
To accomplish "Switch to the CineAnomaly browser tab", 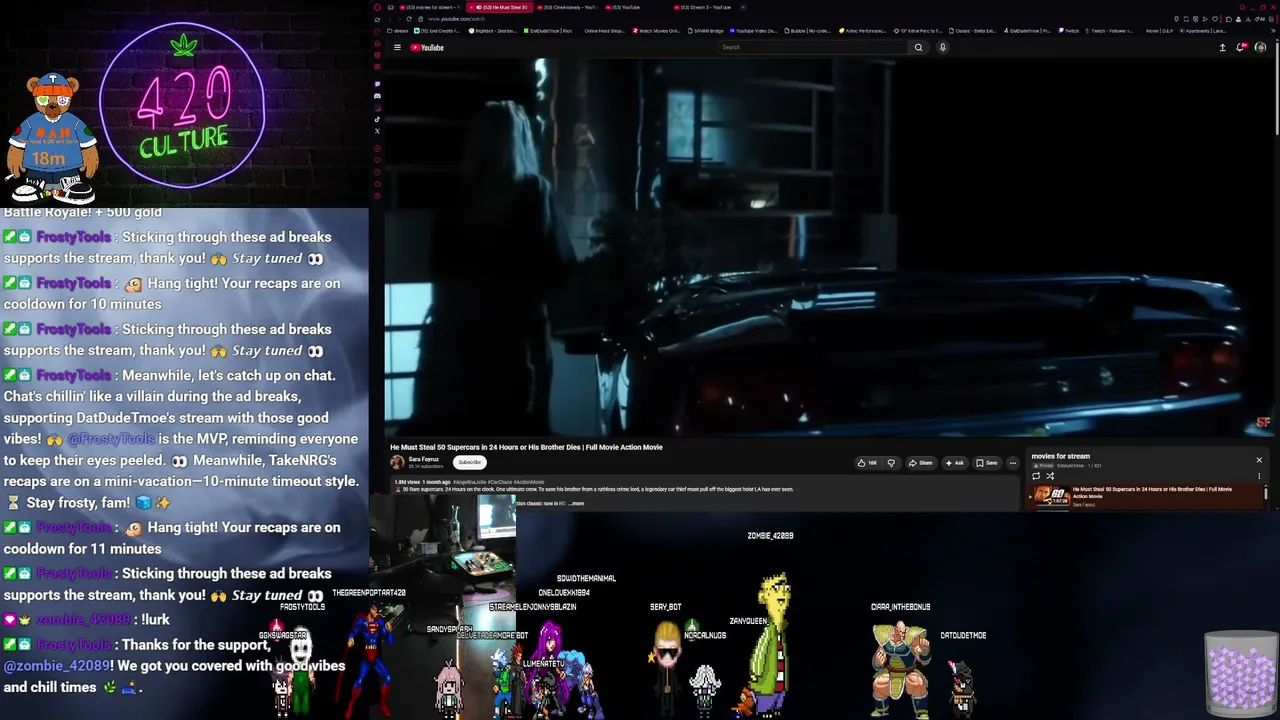I will (x=568, y=7).
